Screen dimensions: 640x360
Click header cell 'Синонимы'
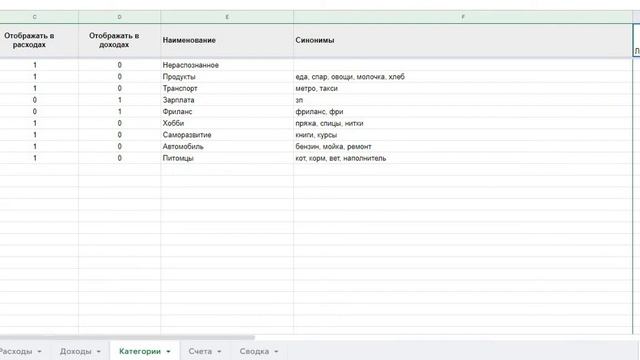[463, 40]
